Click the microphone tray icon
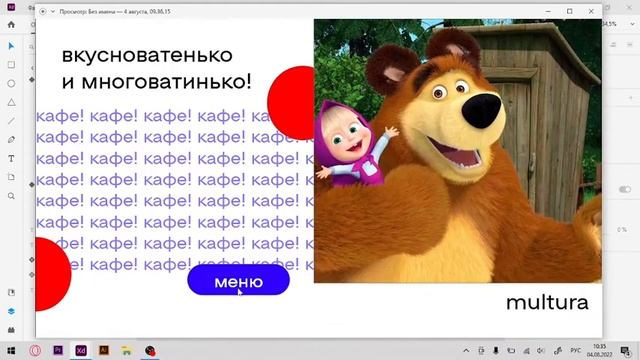This screenshot has height=360, width=640. coord(496,351)
